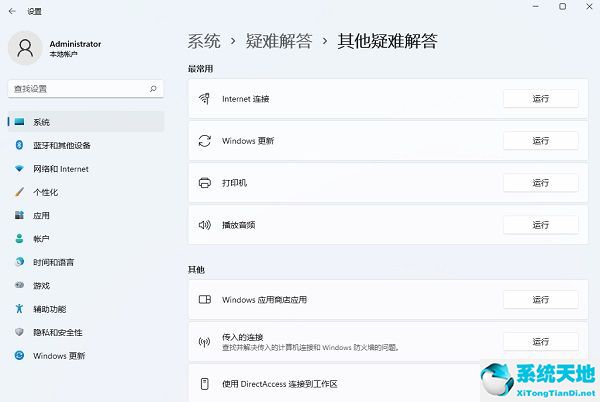
Task: Open 网络和 Internet settings
Action: (60, 169)
